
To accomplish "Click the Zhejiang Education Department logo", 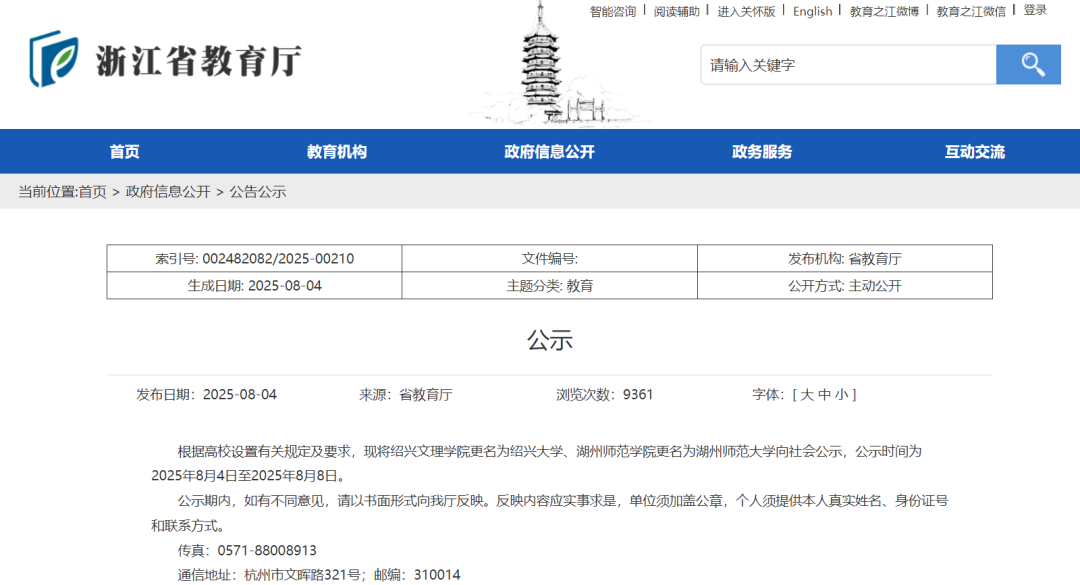I will [x=166, y=60].
